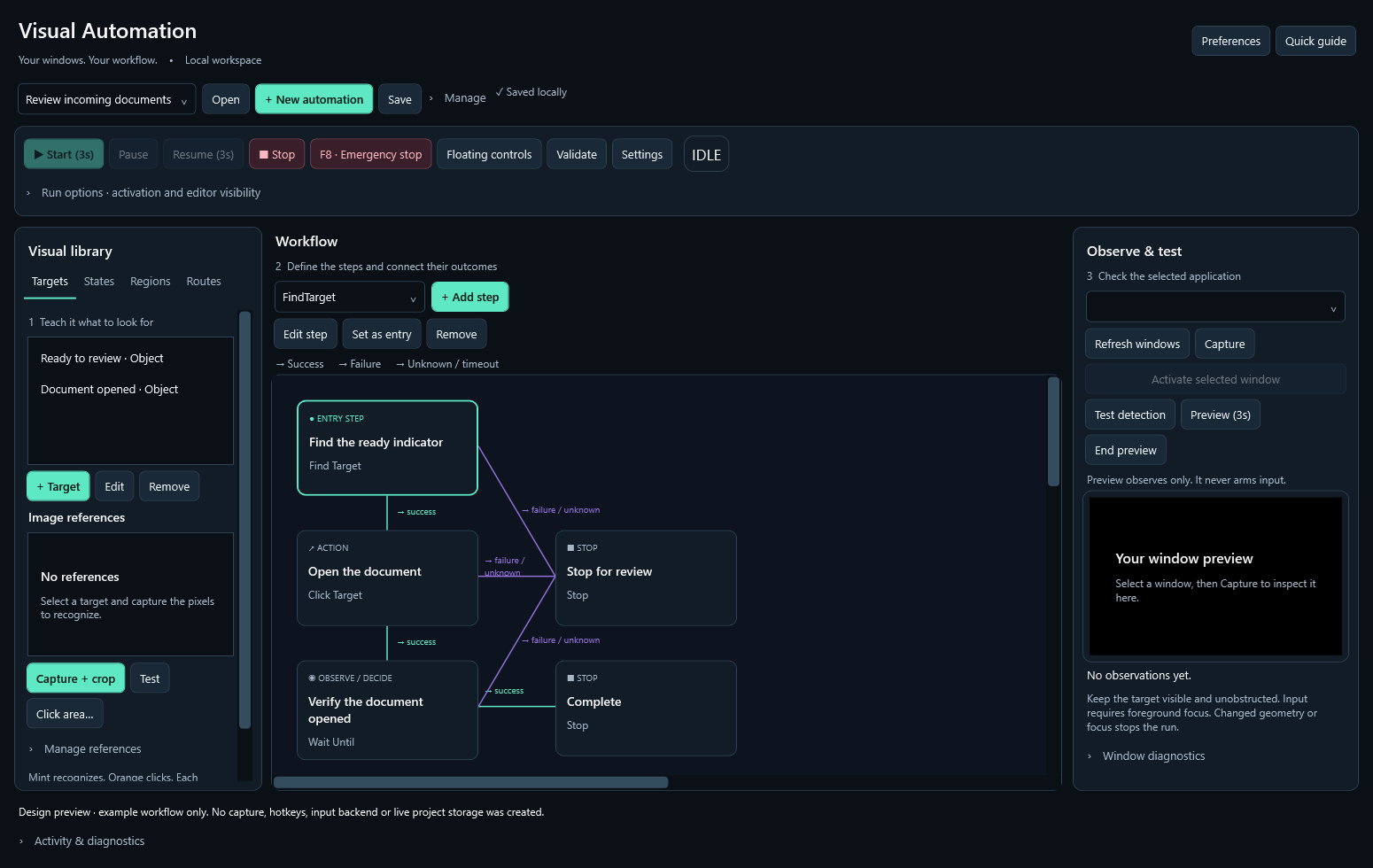
Task: Start the automation with the play button
Action: (x=64, y=154)
